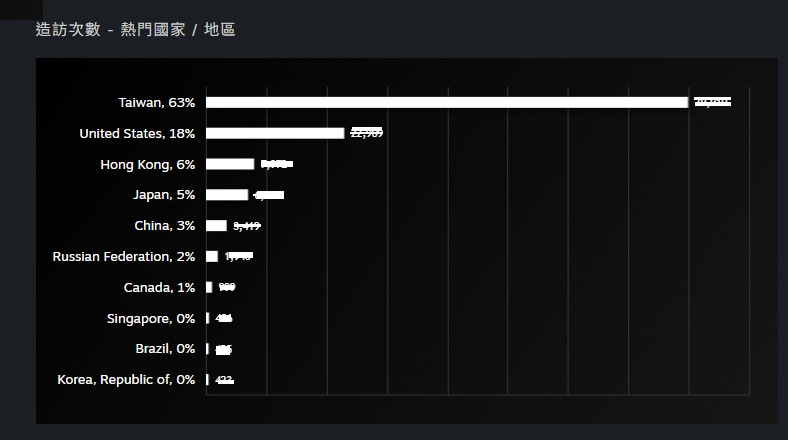This screenshot has width=788, height=440.
Task: Click the United States bar
Action: [275, 133]
